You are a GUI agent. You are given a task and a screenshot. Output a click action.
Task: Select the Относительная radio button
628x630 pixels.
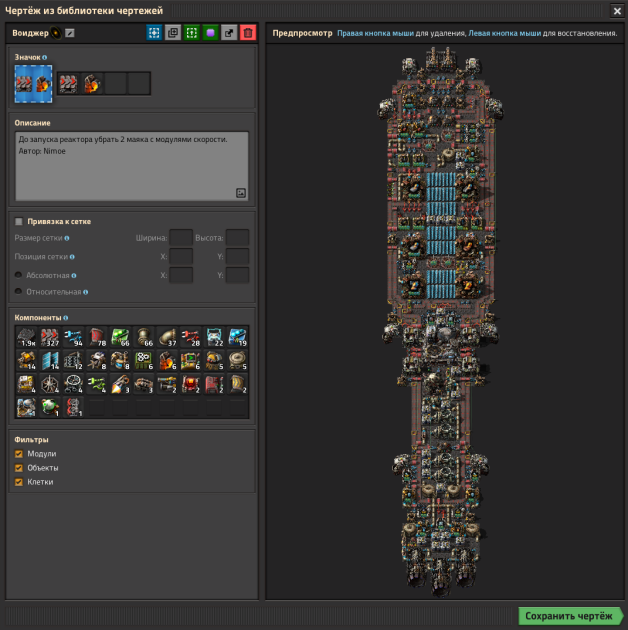pyautogui.click(x=18, y=291)
